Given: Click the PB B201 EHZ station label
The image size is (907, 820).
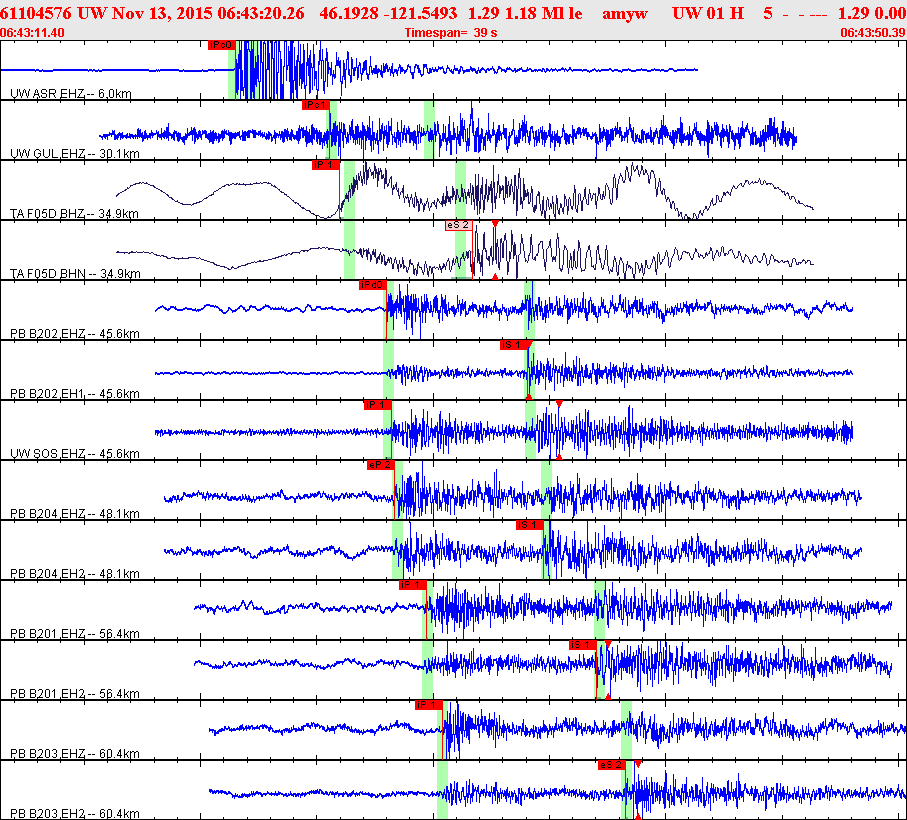Looking at the screenshot, I should [x=74, y=633].
